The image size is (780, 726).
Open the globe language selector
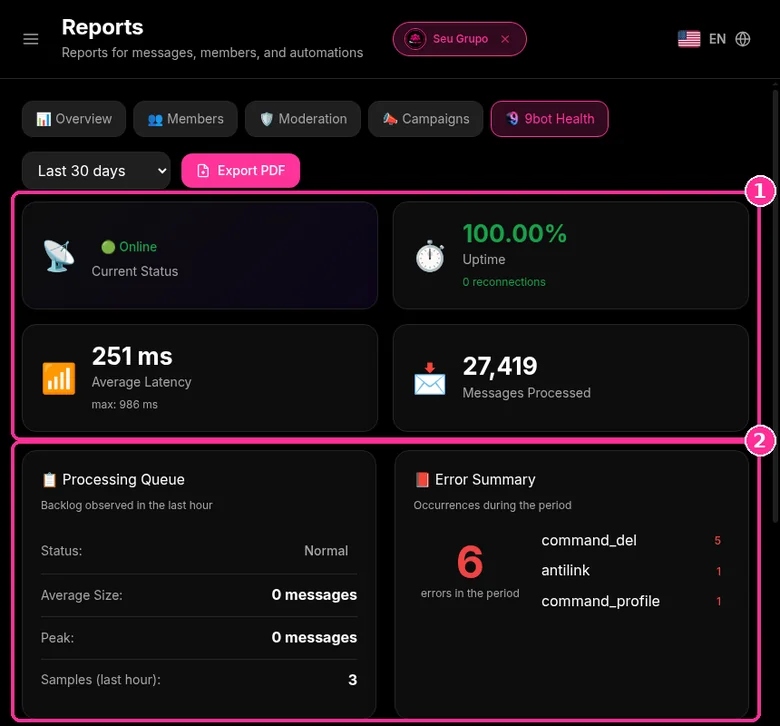click(743, 39)
